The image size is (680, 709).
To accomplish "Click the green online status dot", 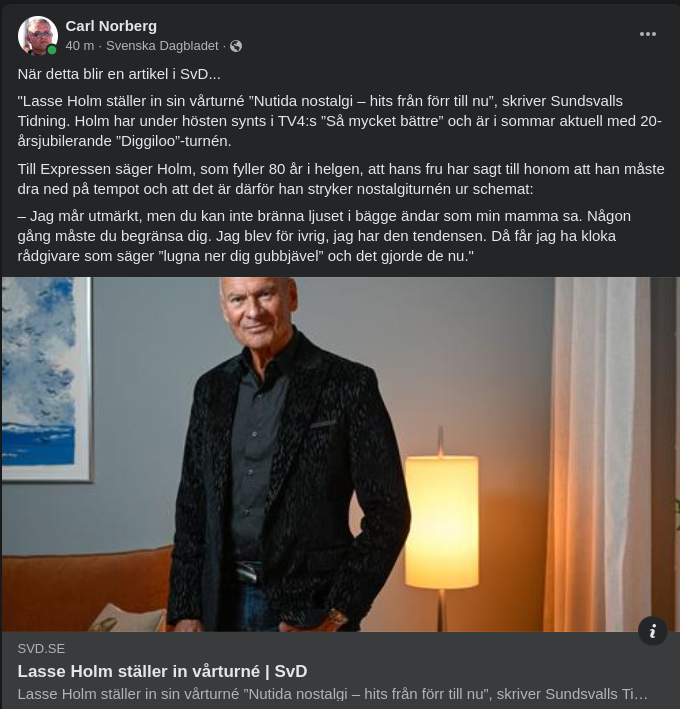I will (x=52, y=50).
